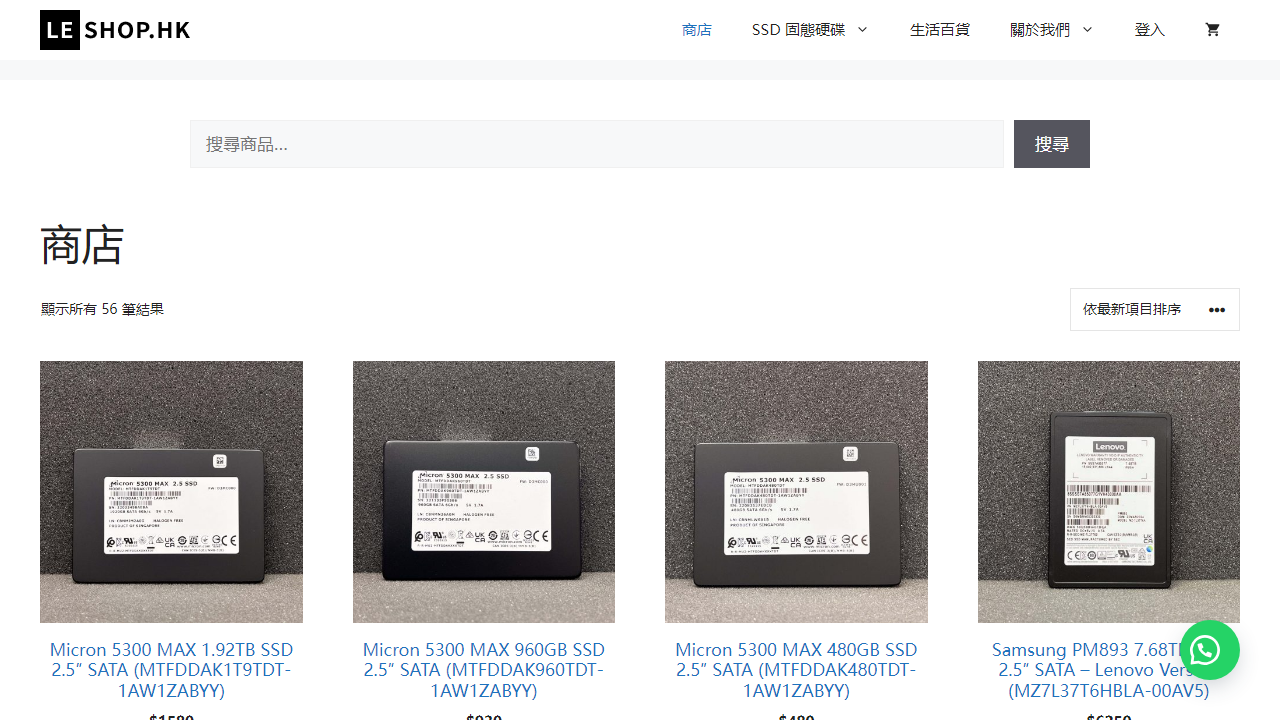Open Micron 5300 MAX 960GB SSD title link
This screenshot has height=720, width=1280.
tap(484, 670)
